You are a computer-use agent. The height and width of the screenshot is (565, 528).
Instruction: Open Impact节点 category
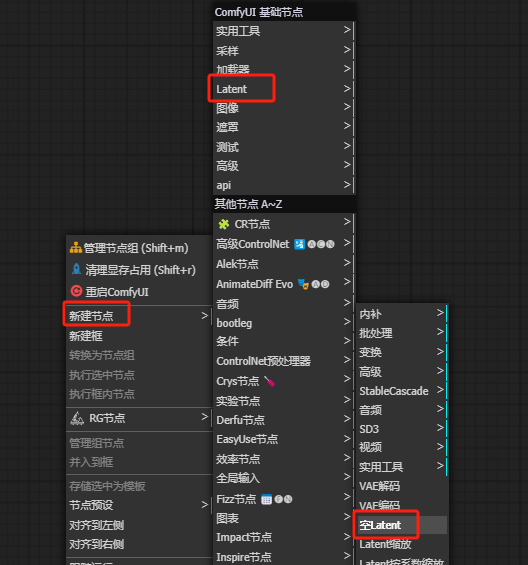(x=284, y=537)
